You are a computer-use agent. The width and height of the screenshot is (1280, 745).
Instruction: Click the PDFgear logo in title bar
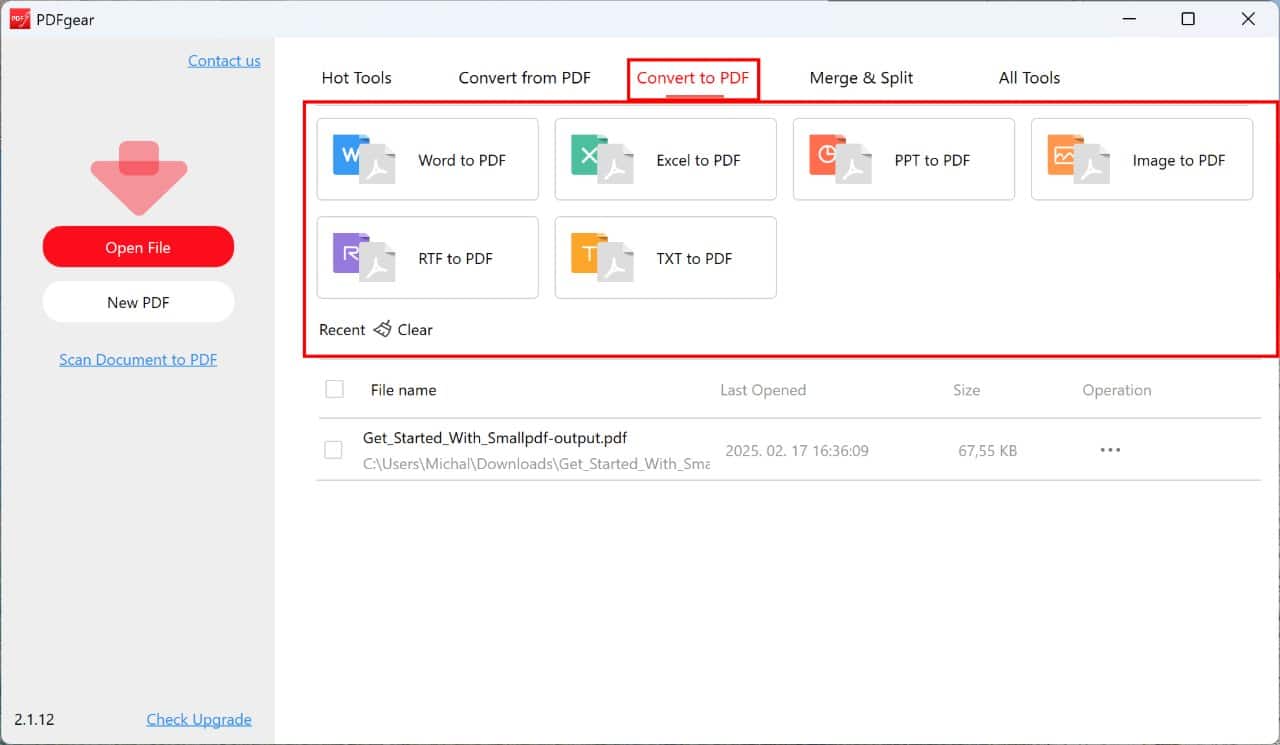pos(19,19)
